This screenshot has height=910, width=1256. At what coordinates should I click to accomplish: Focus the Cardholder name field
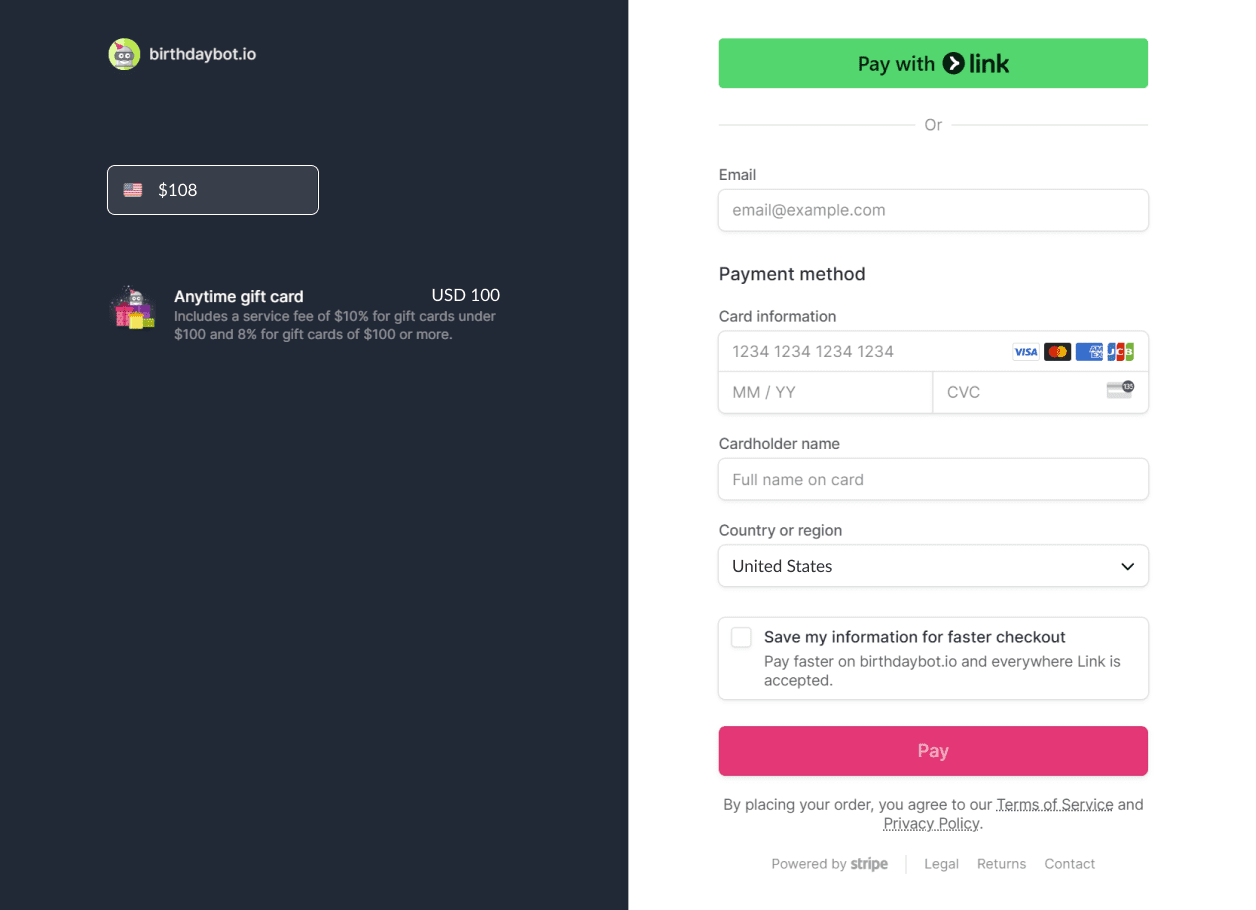tap(933, 480)
